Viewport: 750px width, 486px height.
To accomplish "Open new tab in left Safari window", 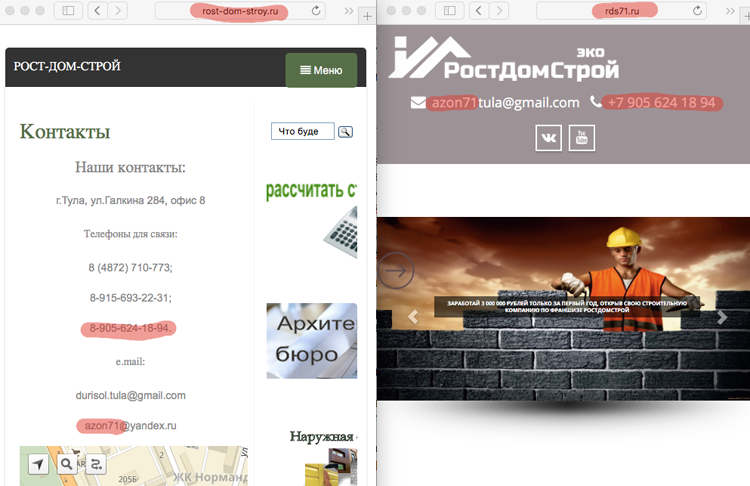I will pos(367,16).
